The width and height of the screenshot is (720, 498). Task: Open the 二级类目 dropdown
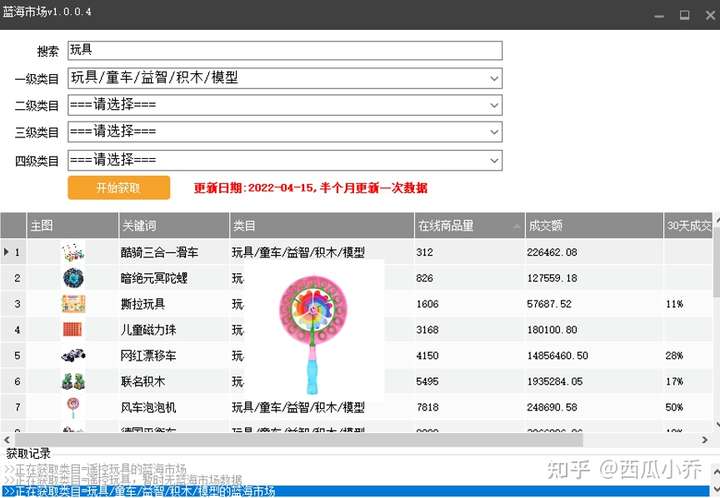tap(285, 105)
